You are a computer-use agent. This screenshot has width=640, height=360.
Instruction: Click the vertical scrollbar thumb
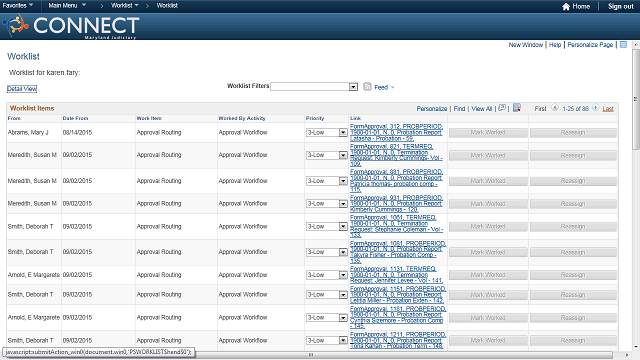point(636,99)
